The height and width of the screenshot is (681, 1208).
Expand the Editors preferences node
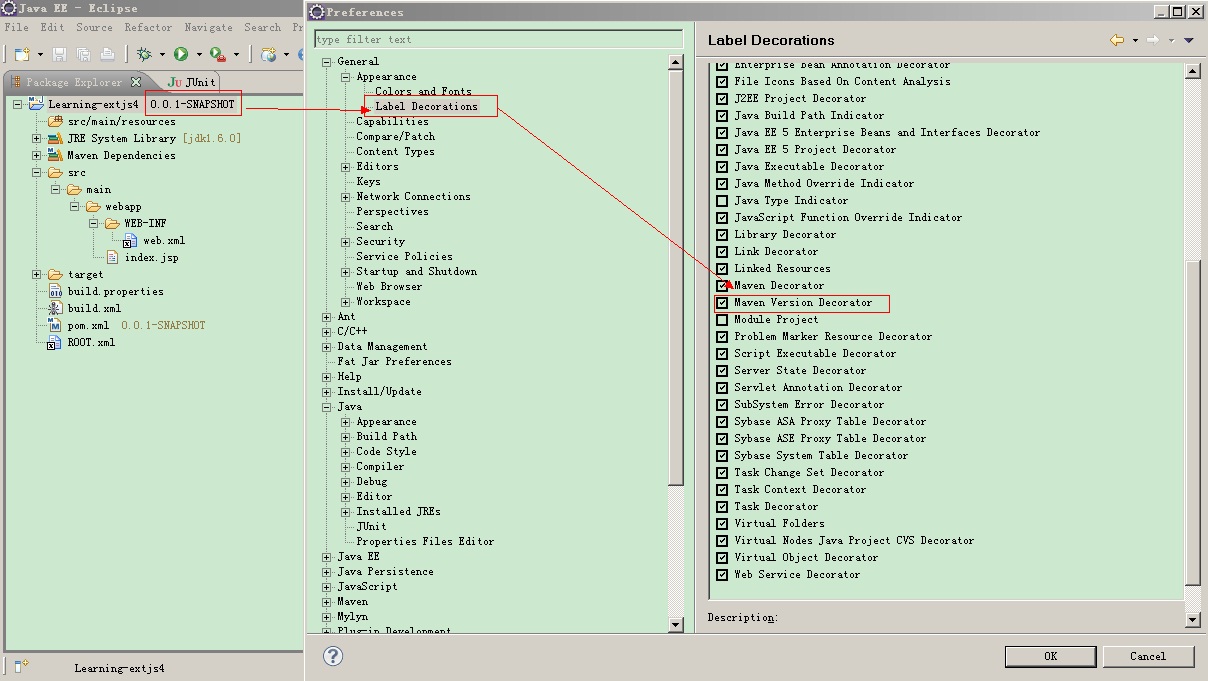[x=346, y=167]
